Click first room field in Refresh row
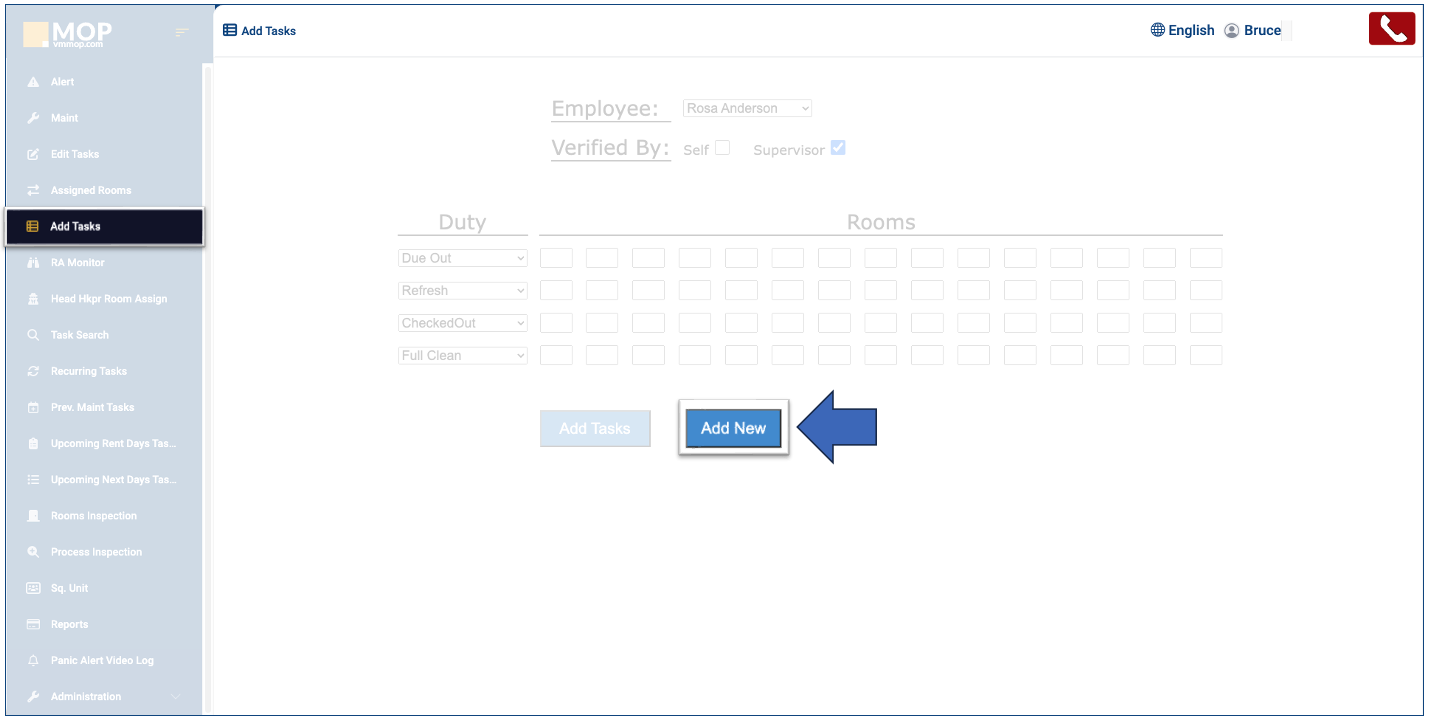The image size is (1430, 722). (x=556, y=290)
